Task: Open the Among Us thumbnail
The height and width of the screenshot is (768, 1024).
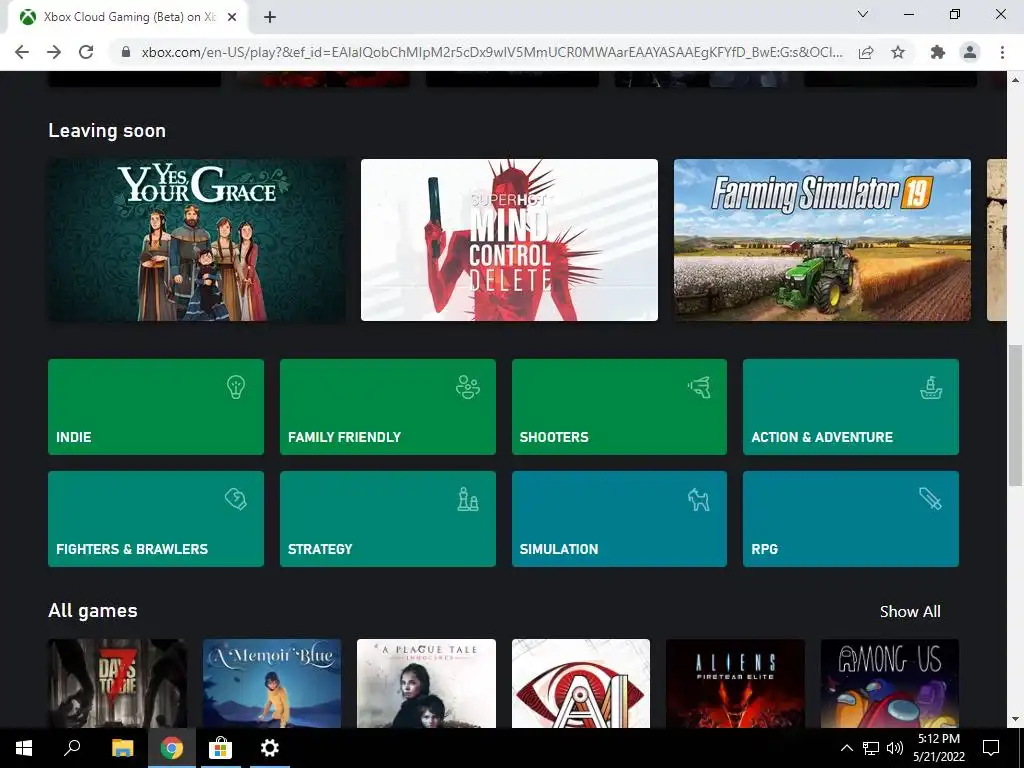Action: [x=889, y=683]
